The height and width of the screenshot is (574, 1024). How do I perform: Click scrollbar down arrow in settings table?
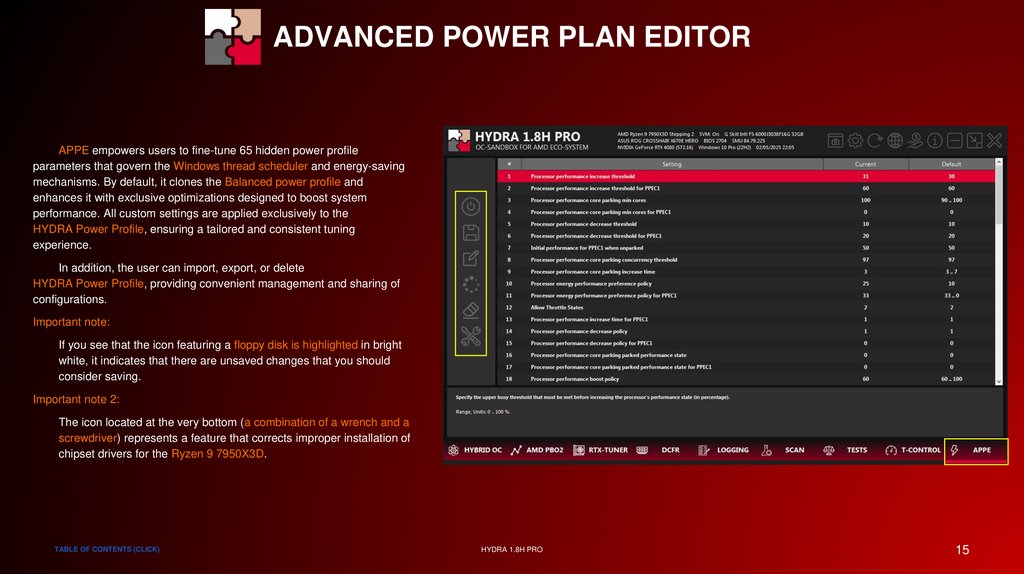pos(999,381)
